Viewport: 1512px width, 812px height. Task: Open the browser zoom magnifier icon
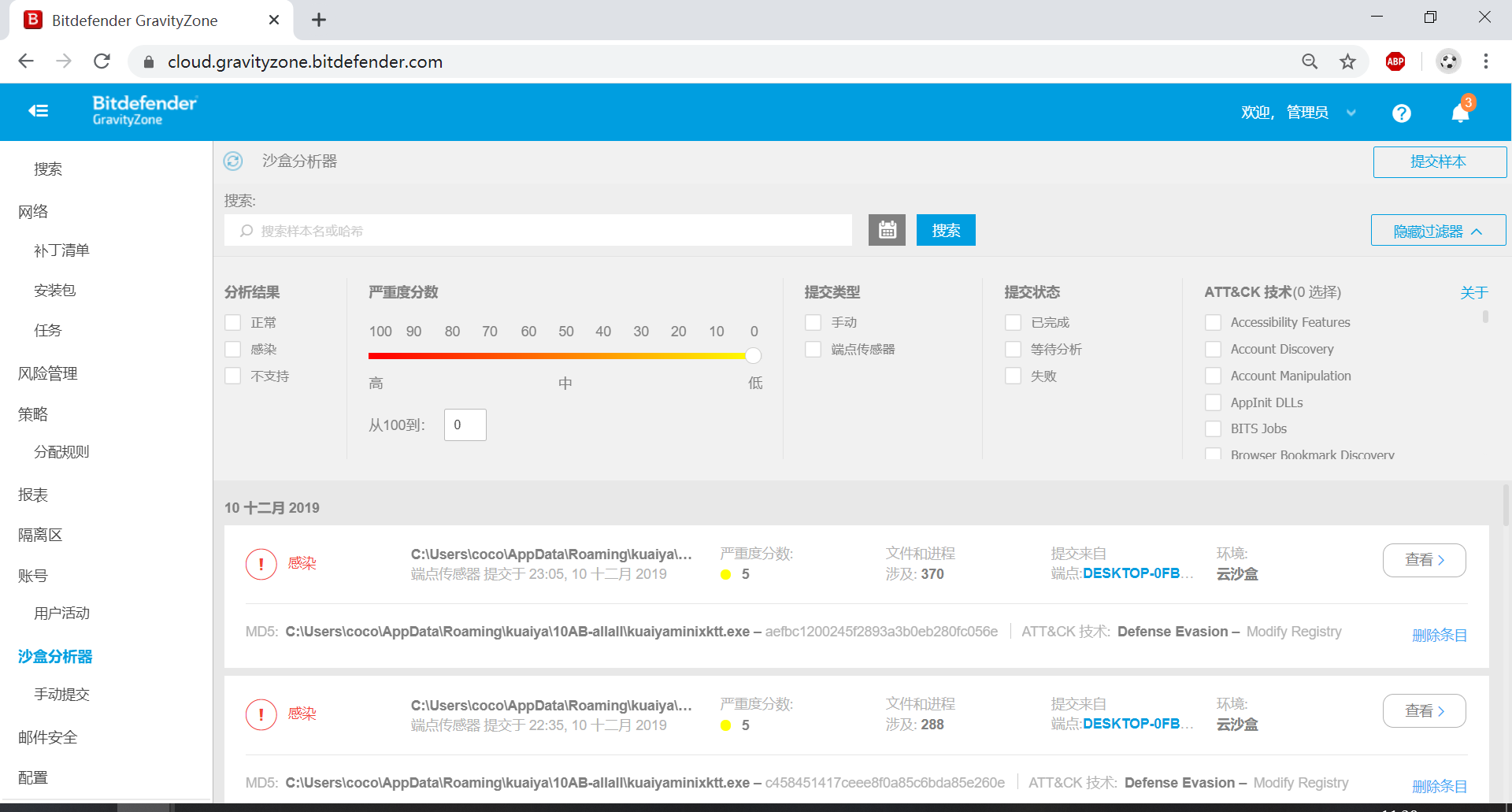[1310, 61]
